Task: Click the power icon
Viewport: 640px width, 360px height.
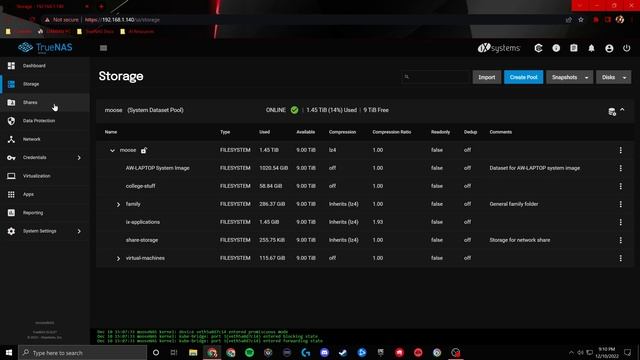Action: coord(627,48)
